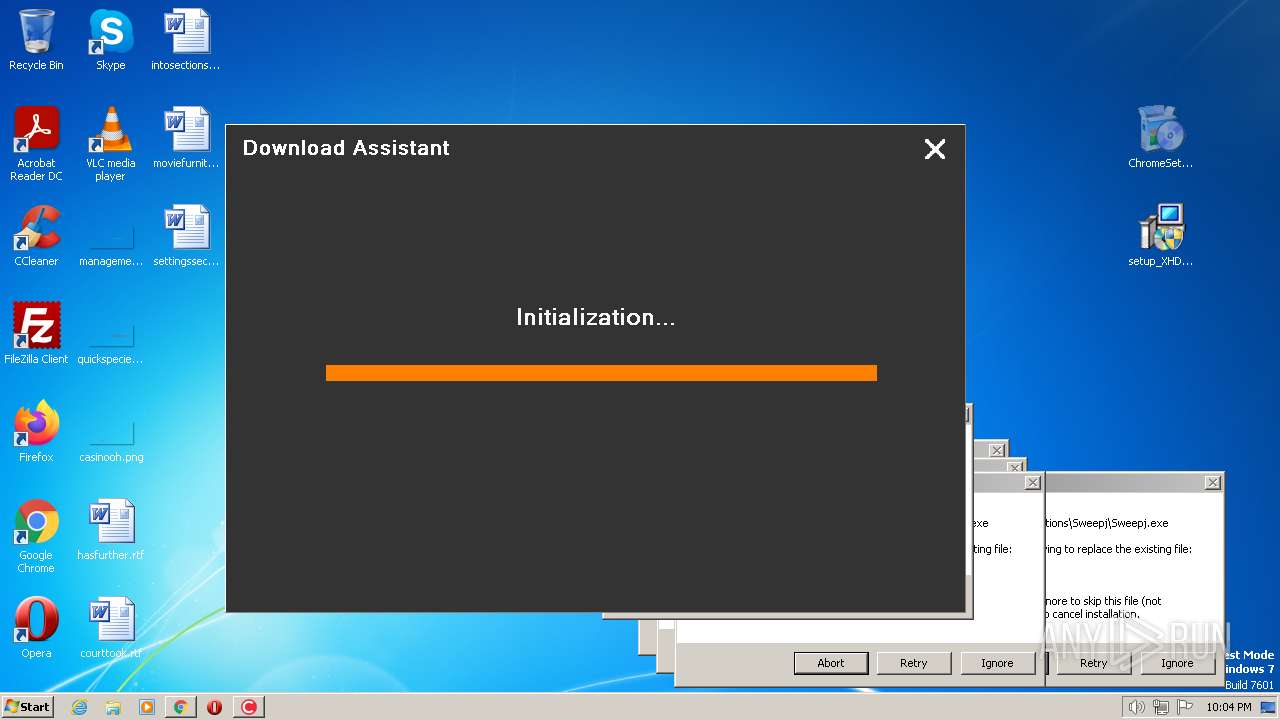Open FileZilla Client shortcut
The image size is (1280, 720).
click(36, 334)
